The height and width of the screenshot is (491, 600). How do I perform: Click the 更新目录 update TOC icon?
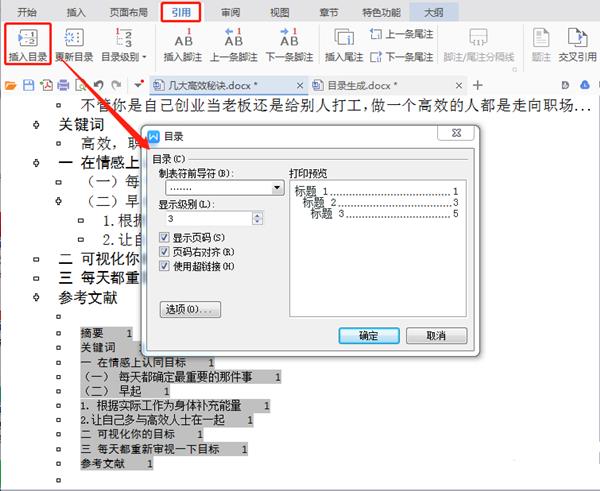pos(74,38)
